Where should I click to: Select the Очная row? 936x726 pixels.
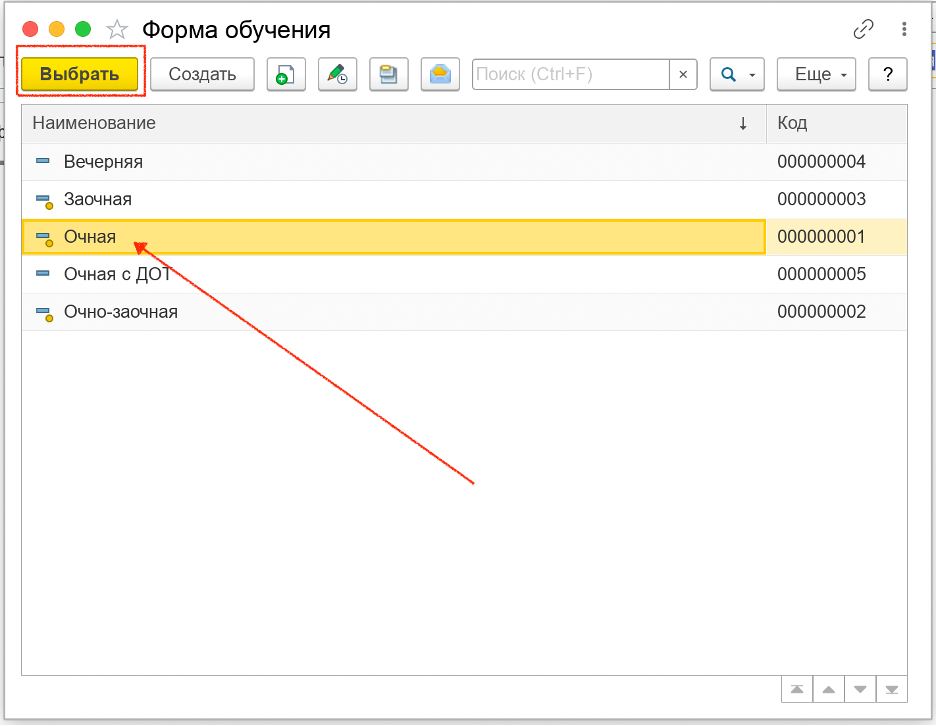(464, 237)
